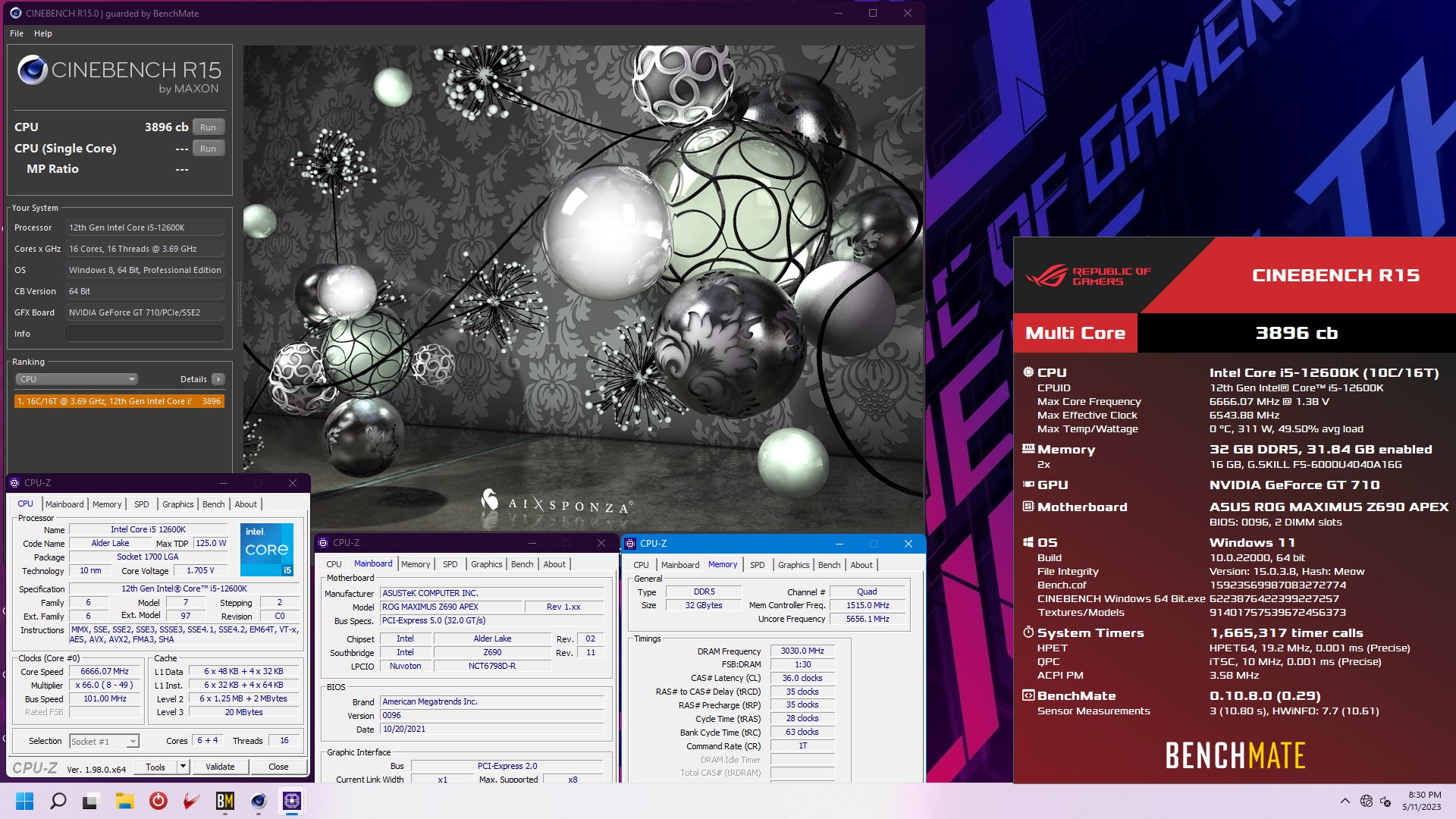Click volume tray icon
Viewport: 1456px width, 819px height.
1385,801
